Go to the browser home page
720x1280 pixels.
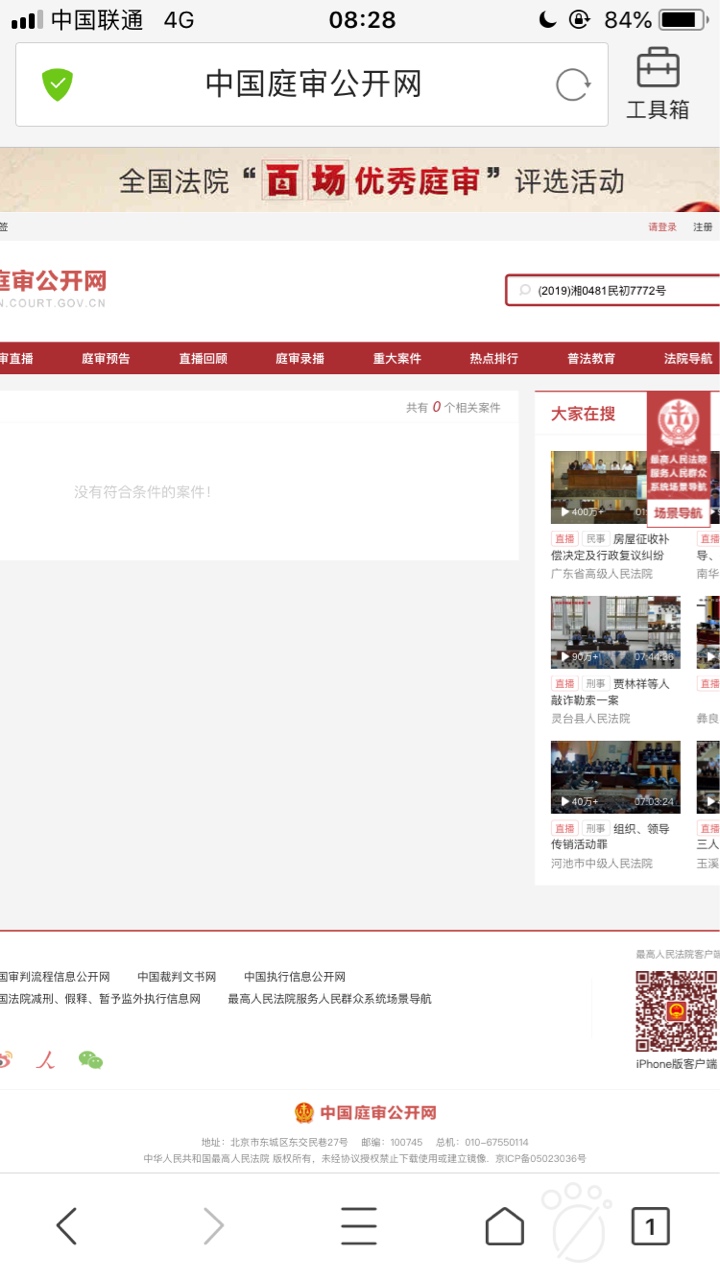tap(505, 1225)
